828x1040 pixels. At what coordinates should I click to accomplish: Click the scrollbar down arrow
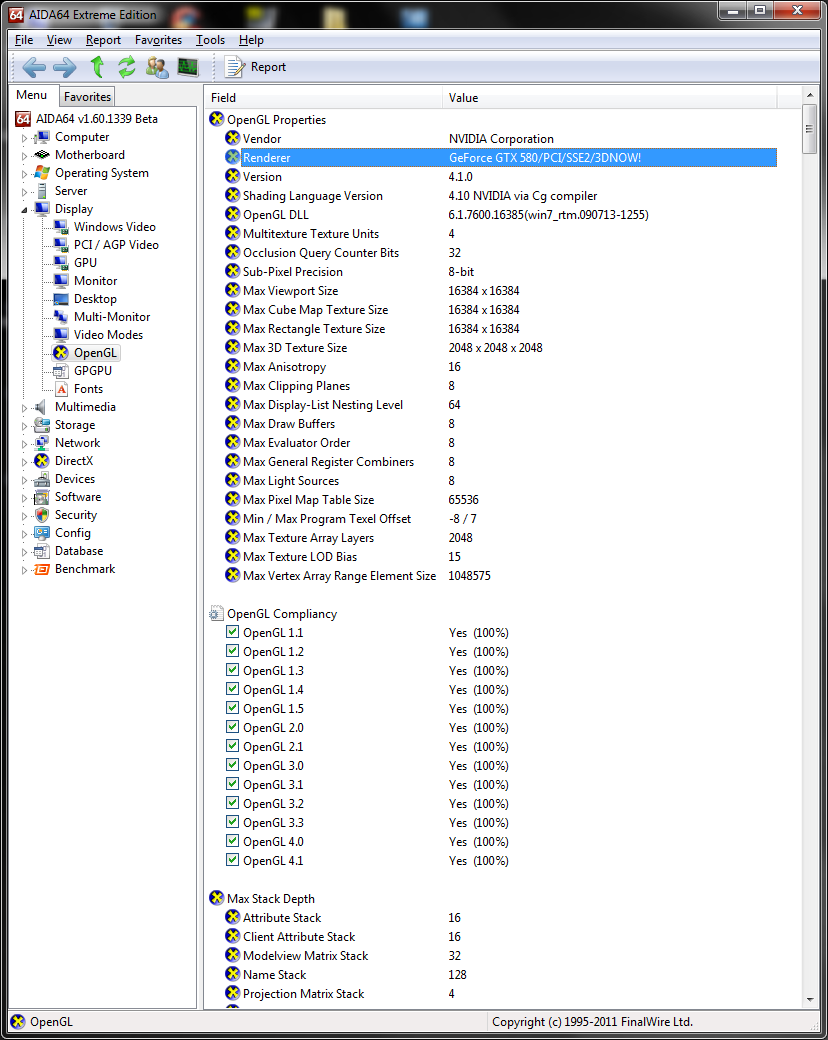coord(809,1000)
